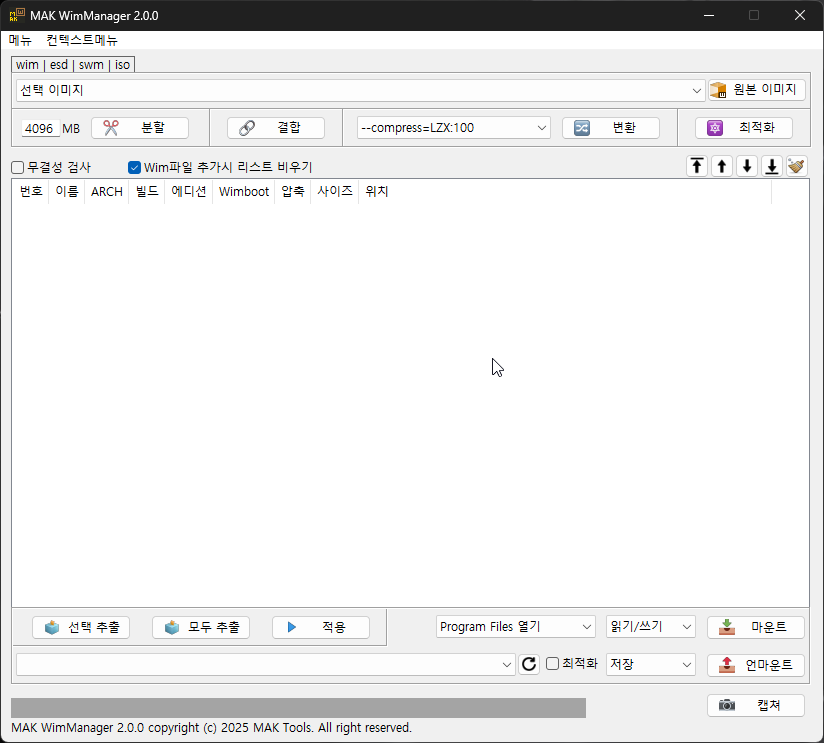
Task: Click the 이름 column header
Action: click(67, 191)
